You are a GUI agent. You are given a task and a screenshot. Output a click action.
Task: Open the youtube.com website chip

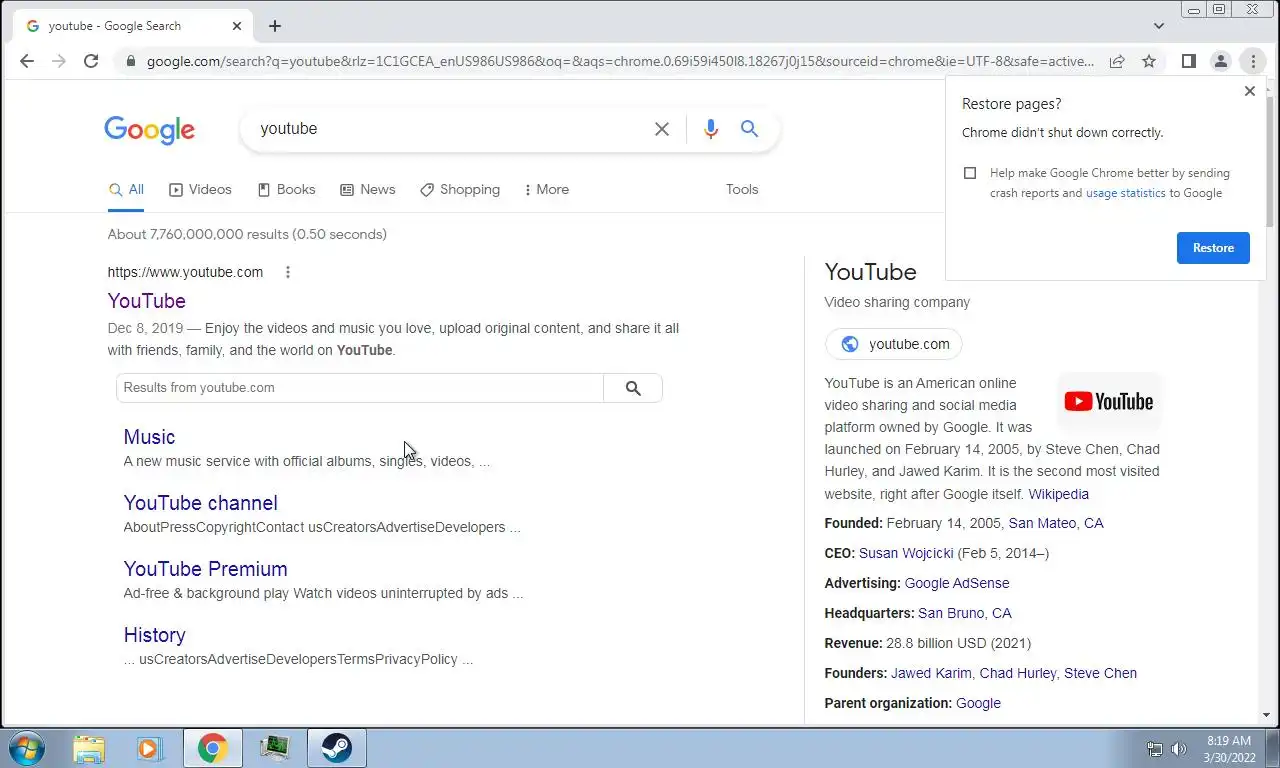click(x=893, y=344)
